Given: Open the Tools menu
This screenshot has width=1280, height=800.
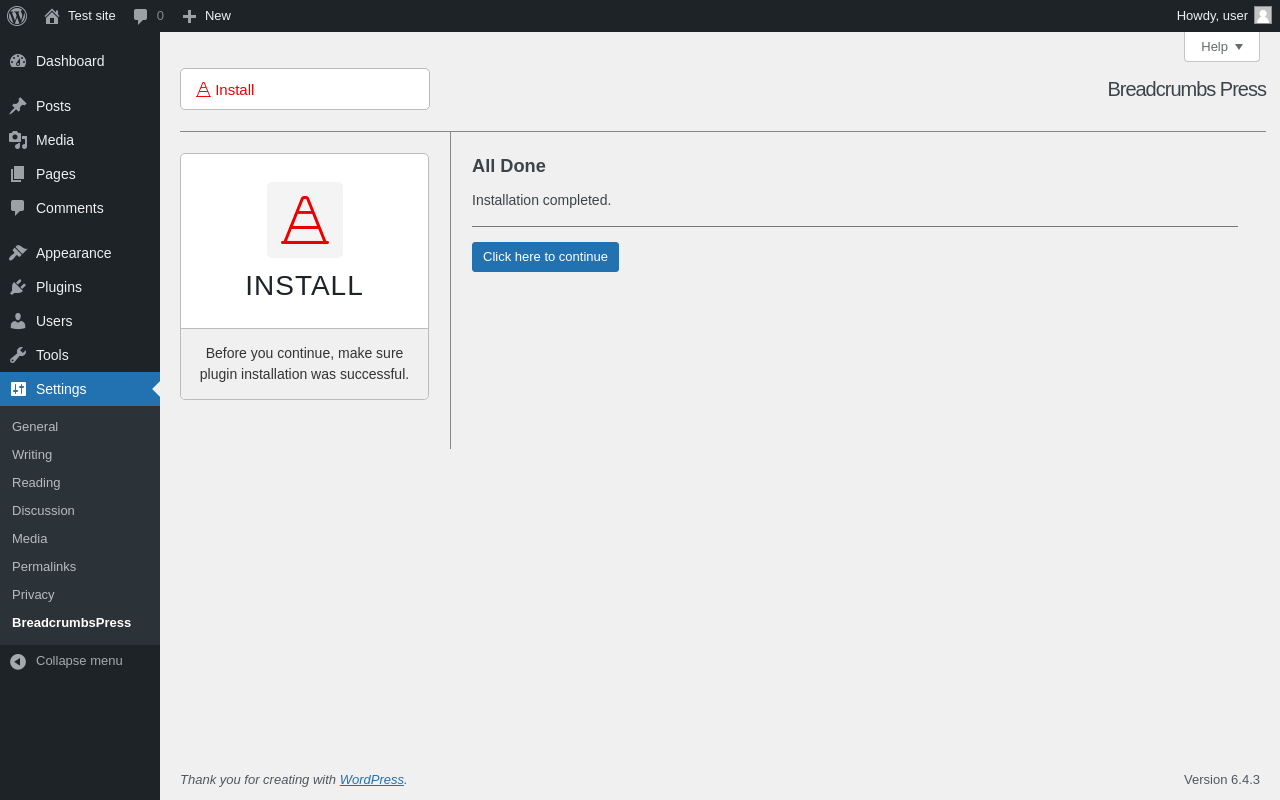Looking at the screenshot, I should coord(80,355).
